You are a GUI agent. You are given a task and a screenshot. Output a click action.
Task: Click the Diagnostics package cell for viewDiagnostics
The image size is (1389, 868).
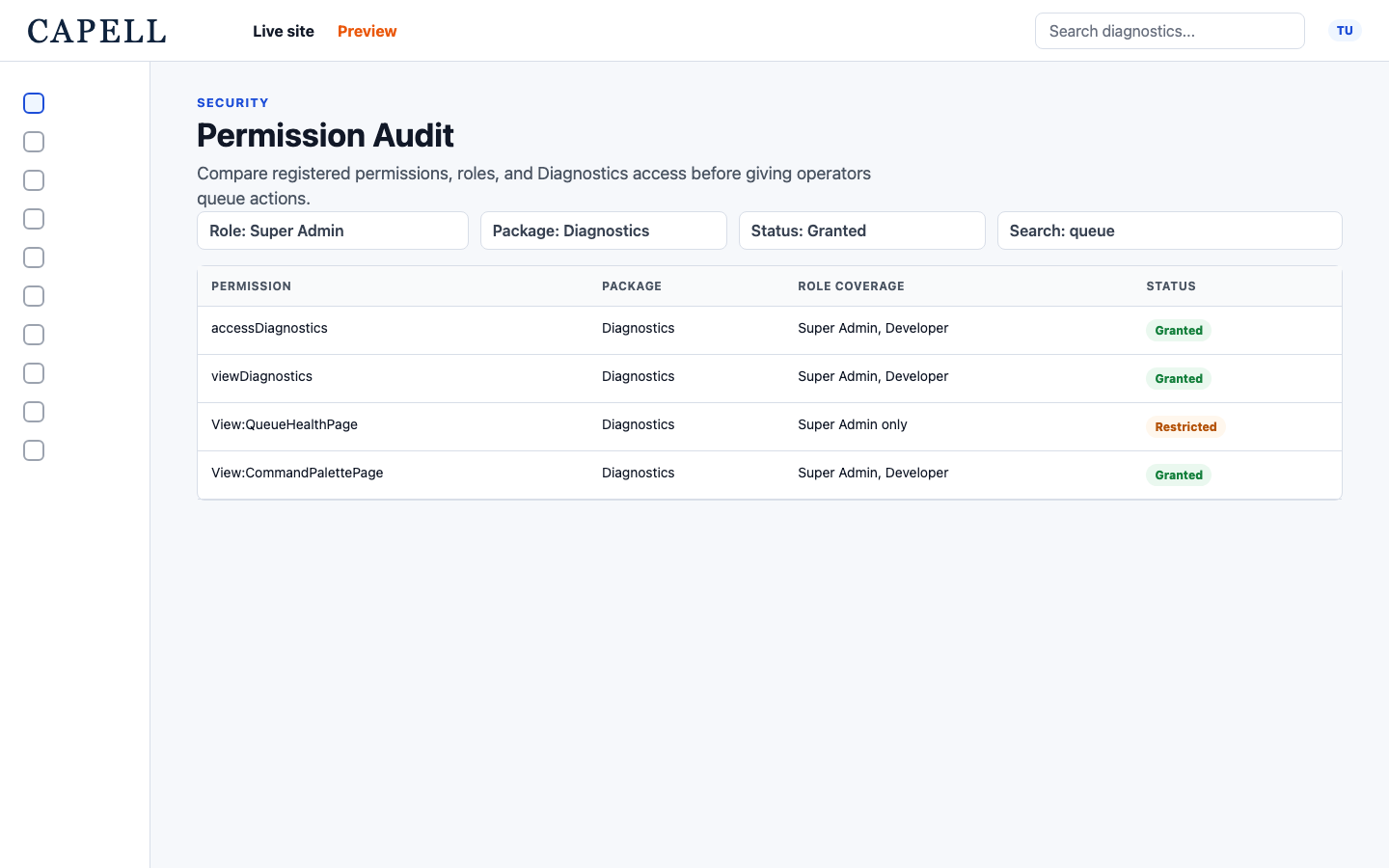point(639,376)
